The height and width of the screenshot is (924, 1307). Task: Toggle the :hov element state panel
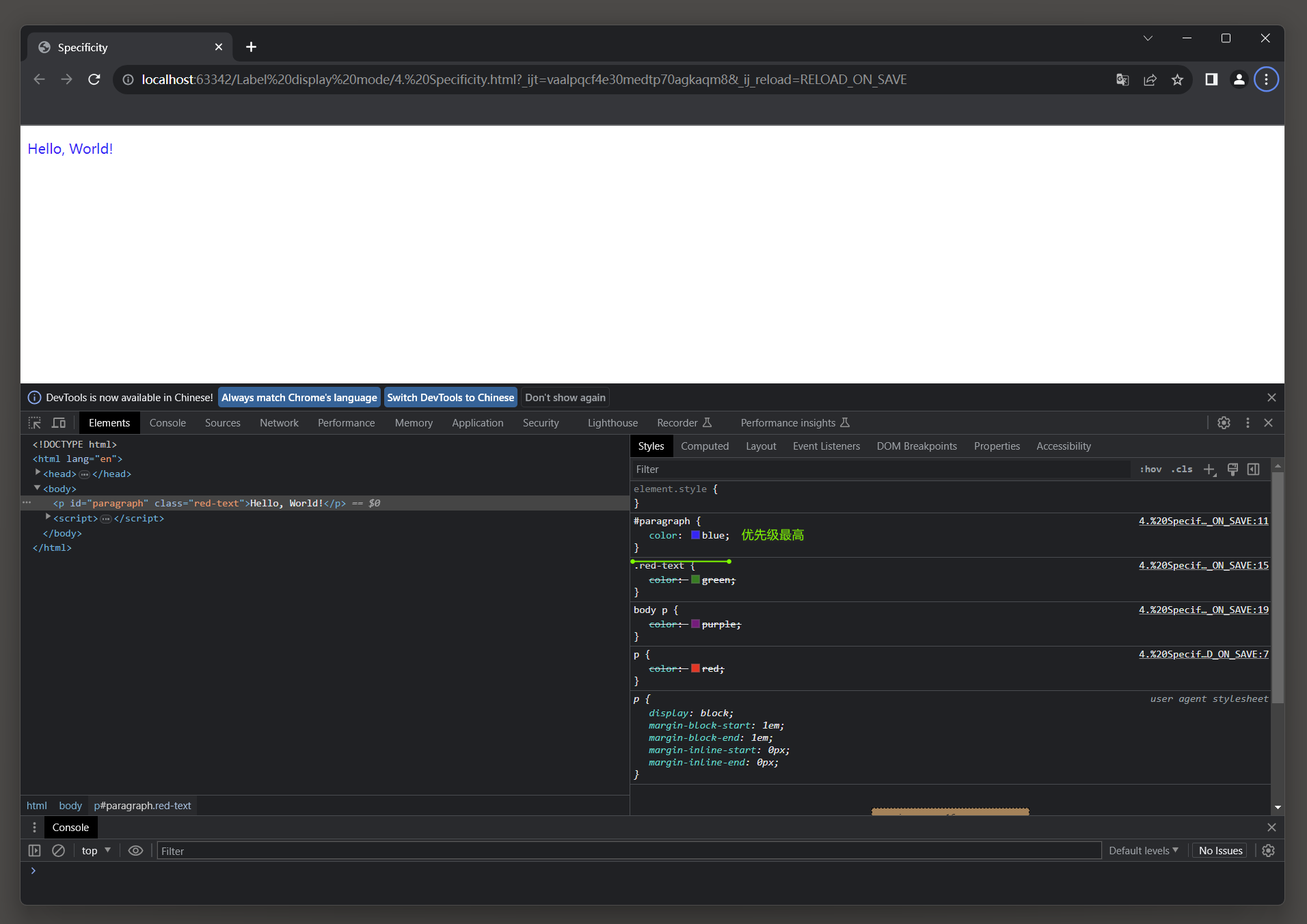tap(1150, 470)
